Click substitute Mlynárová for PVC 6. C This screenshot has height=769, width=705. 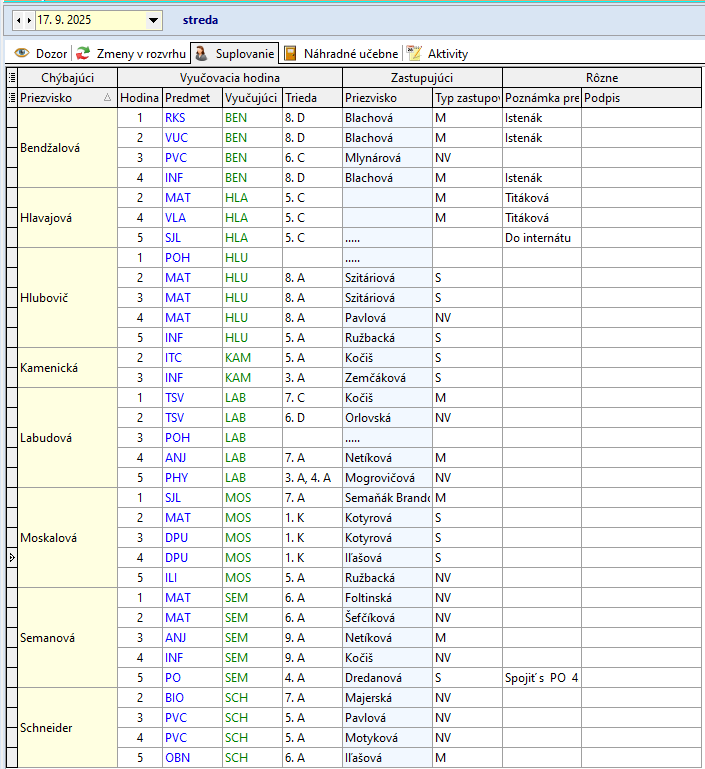pos(387,158)
